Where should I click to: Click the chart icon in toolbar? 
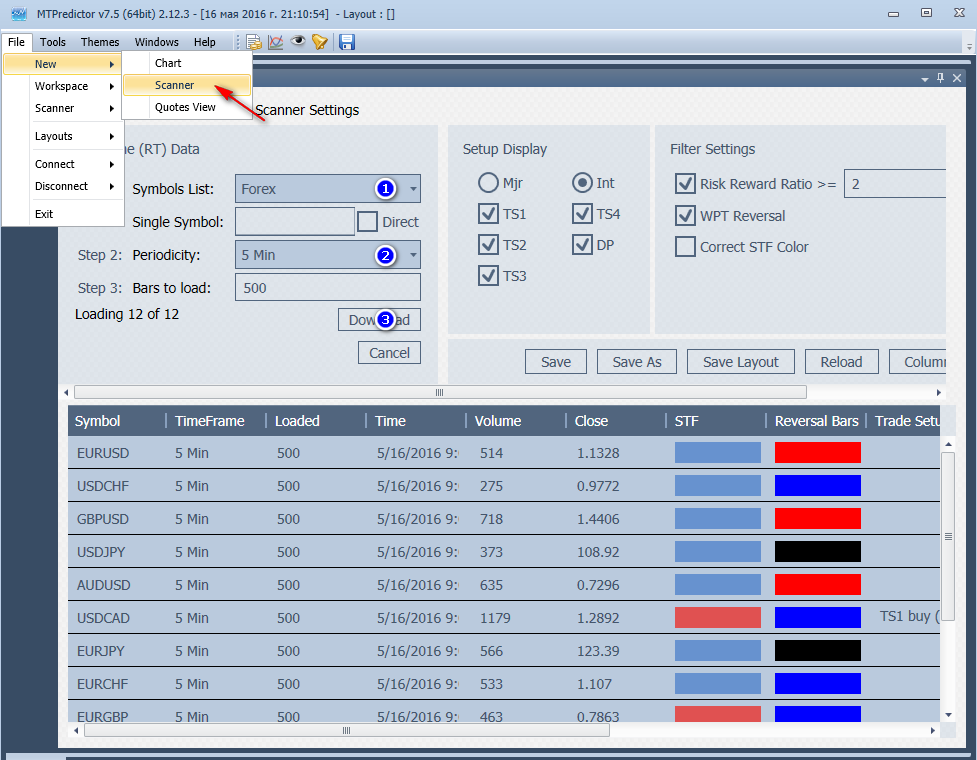[x=276, y=42]
